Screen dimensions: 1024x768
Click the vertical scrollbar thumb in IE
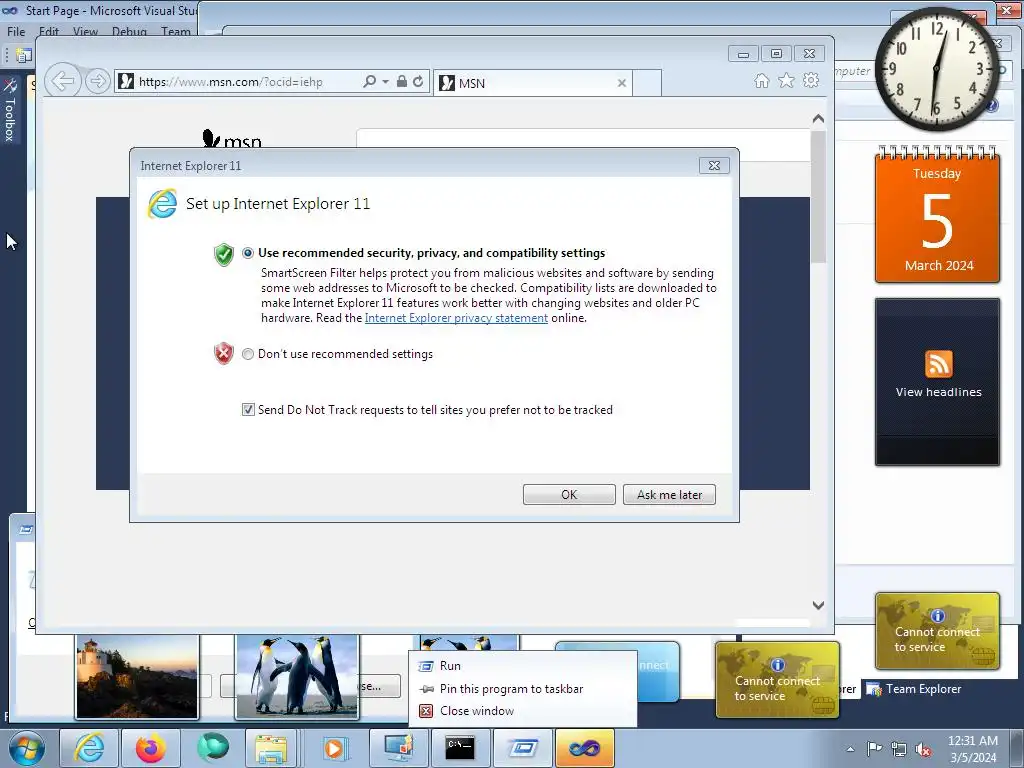pos(818,196)
